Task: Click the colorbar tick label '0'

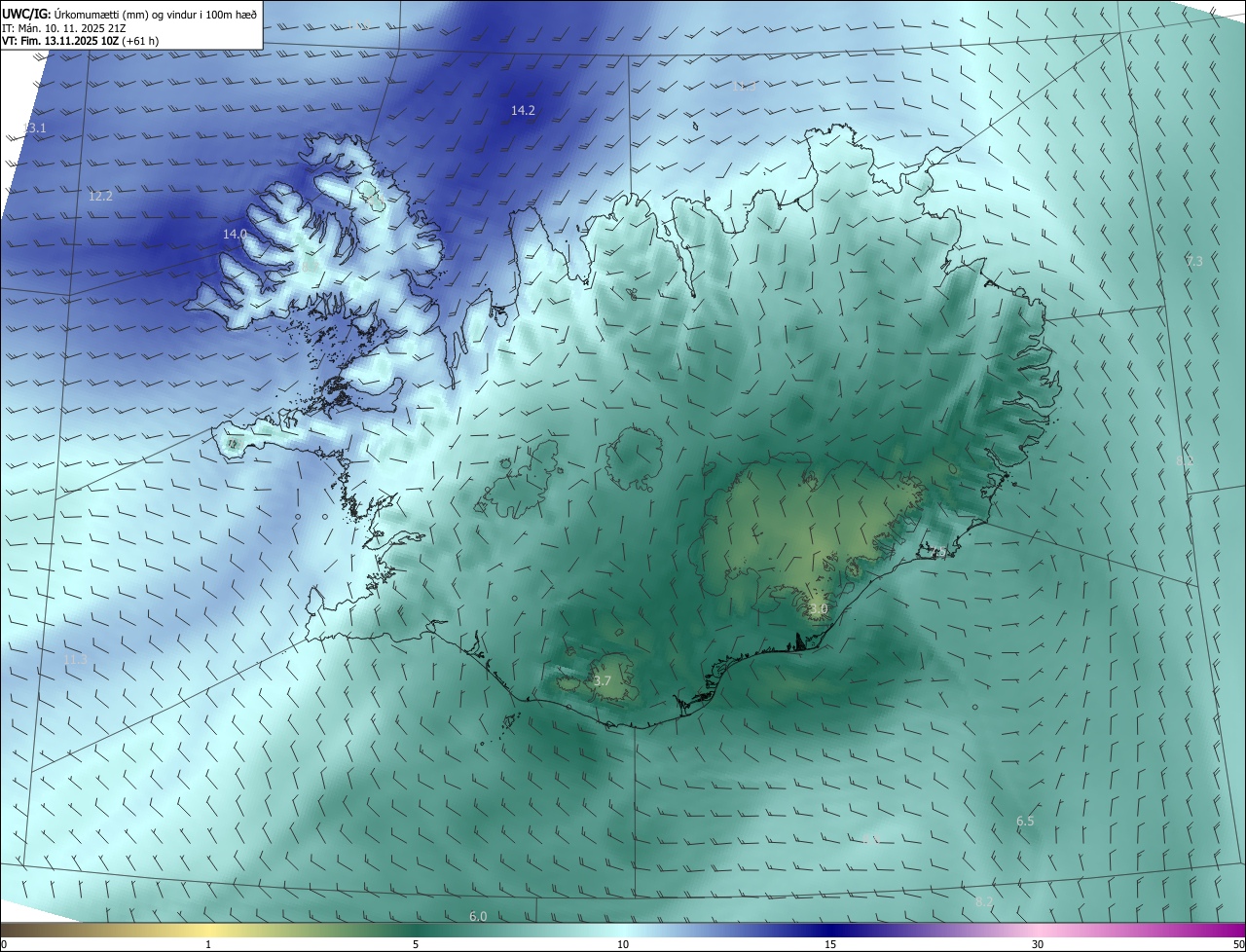Action: (4, 944)
